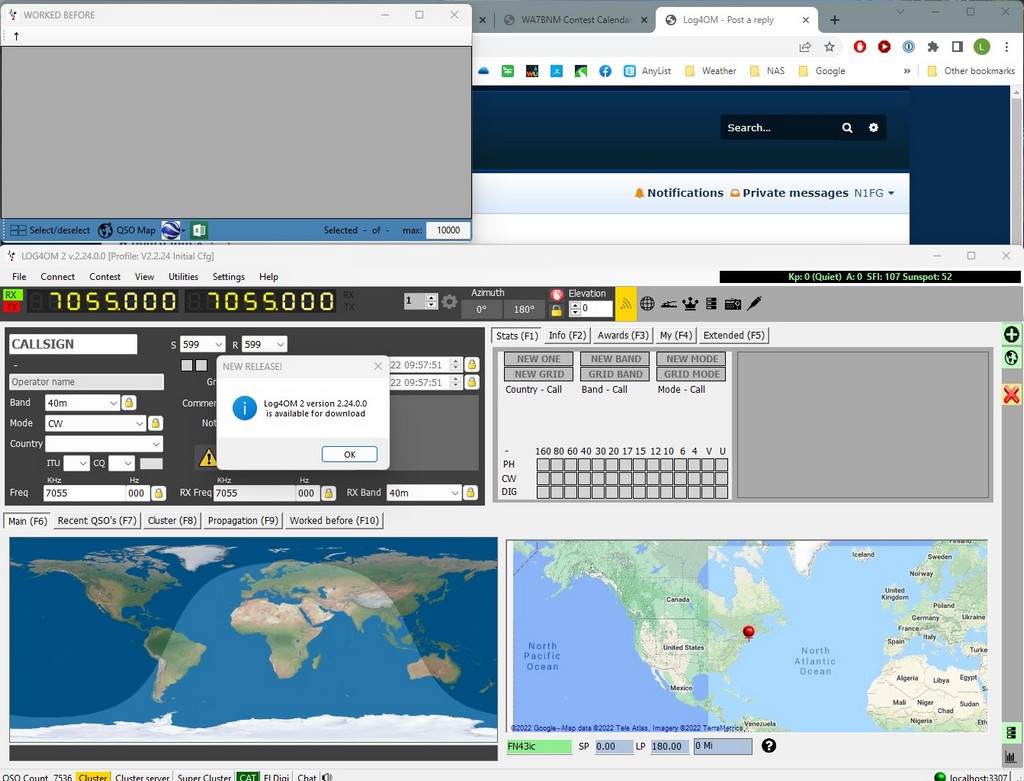Click the red stop rotator hand icon
This screenshot has width=1024, height=781.
pyautogui.click(x=556, y=295)
